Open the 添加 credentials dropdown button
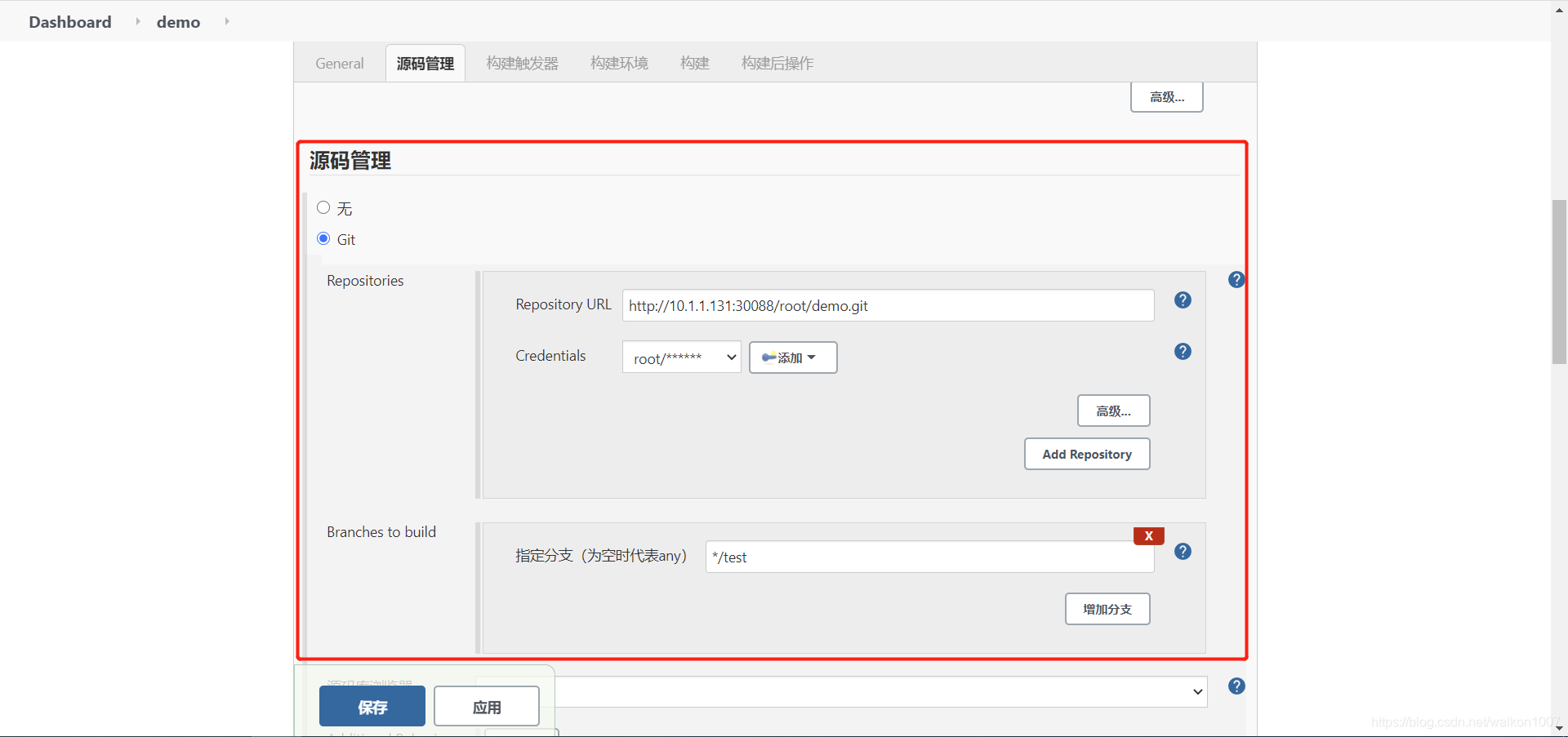Screen dimensions: 1568x737 click(x=793, y=357)
